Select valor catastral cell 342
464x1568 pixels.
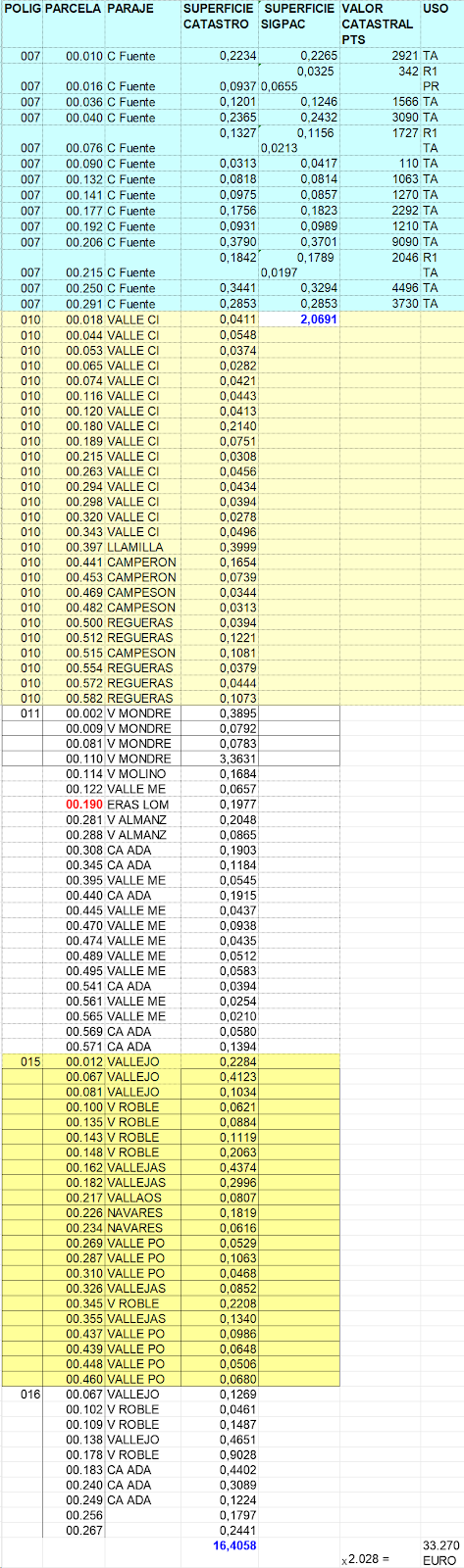[409, 72]
